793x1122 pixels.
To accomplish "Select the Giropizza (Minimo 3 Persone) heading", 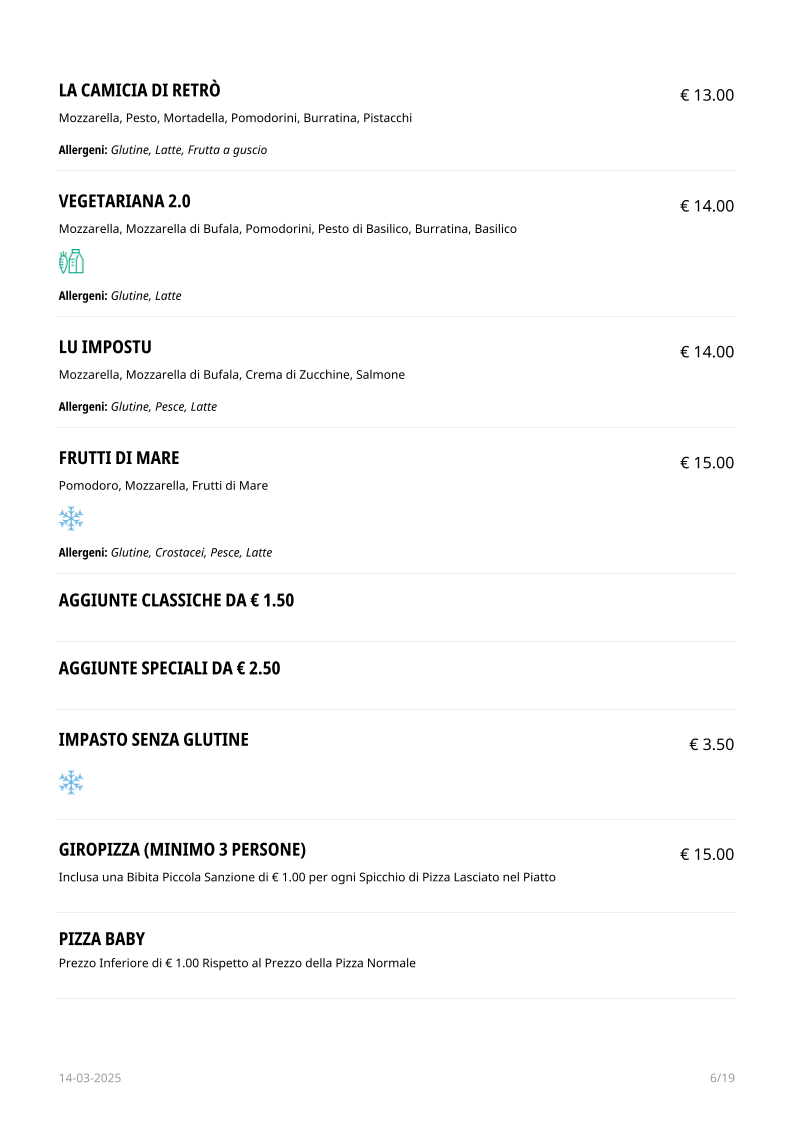I will pyautogui.click(x=182, y=850).
